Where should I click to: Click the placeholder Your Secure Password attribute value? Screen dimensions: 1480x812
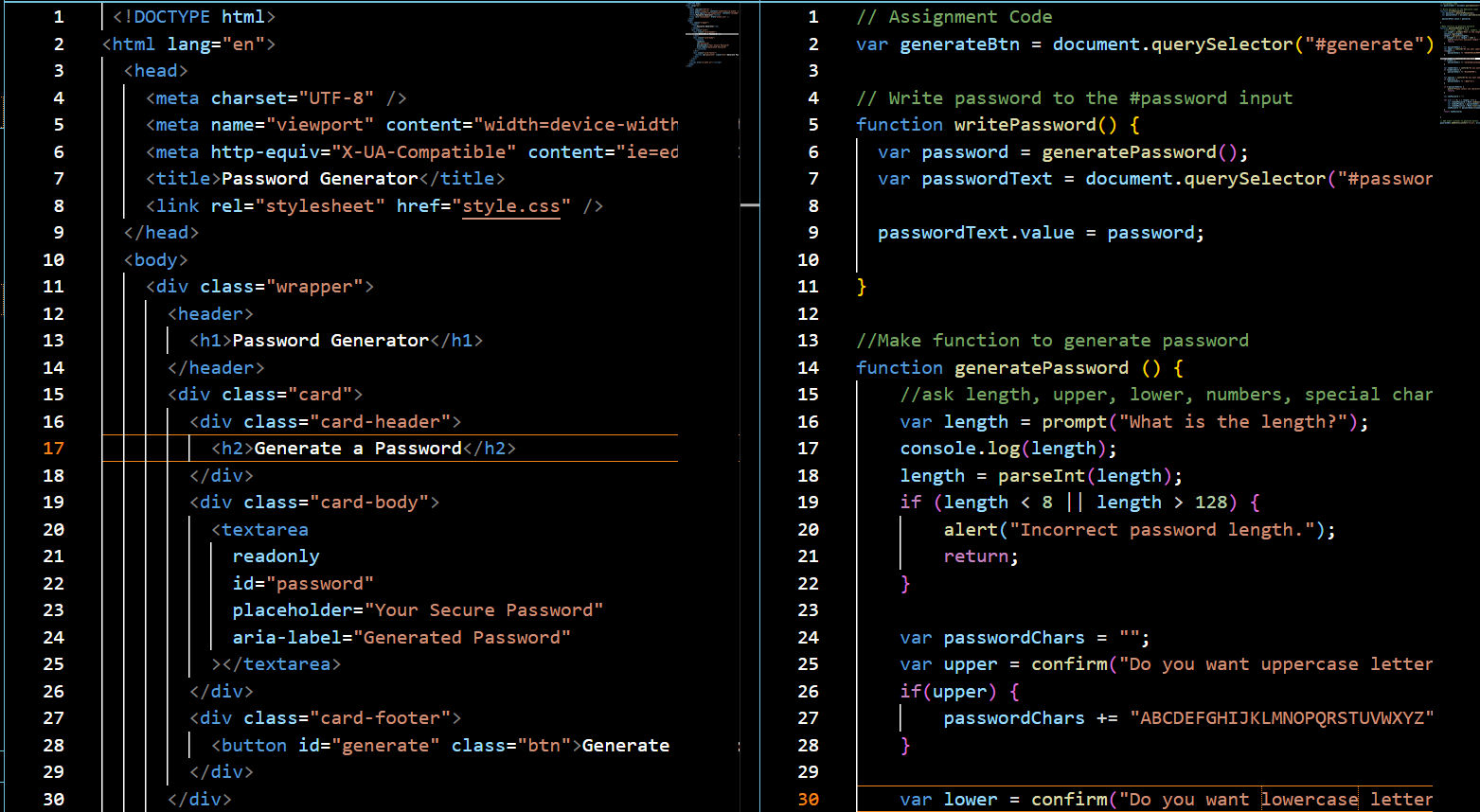pyautogui.click(x=488, y=609)
